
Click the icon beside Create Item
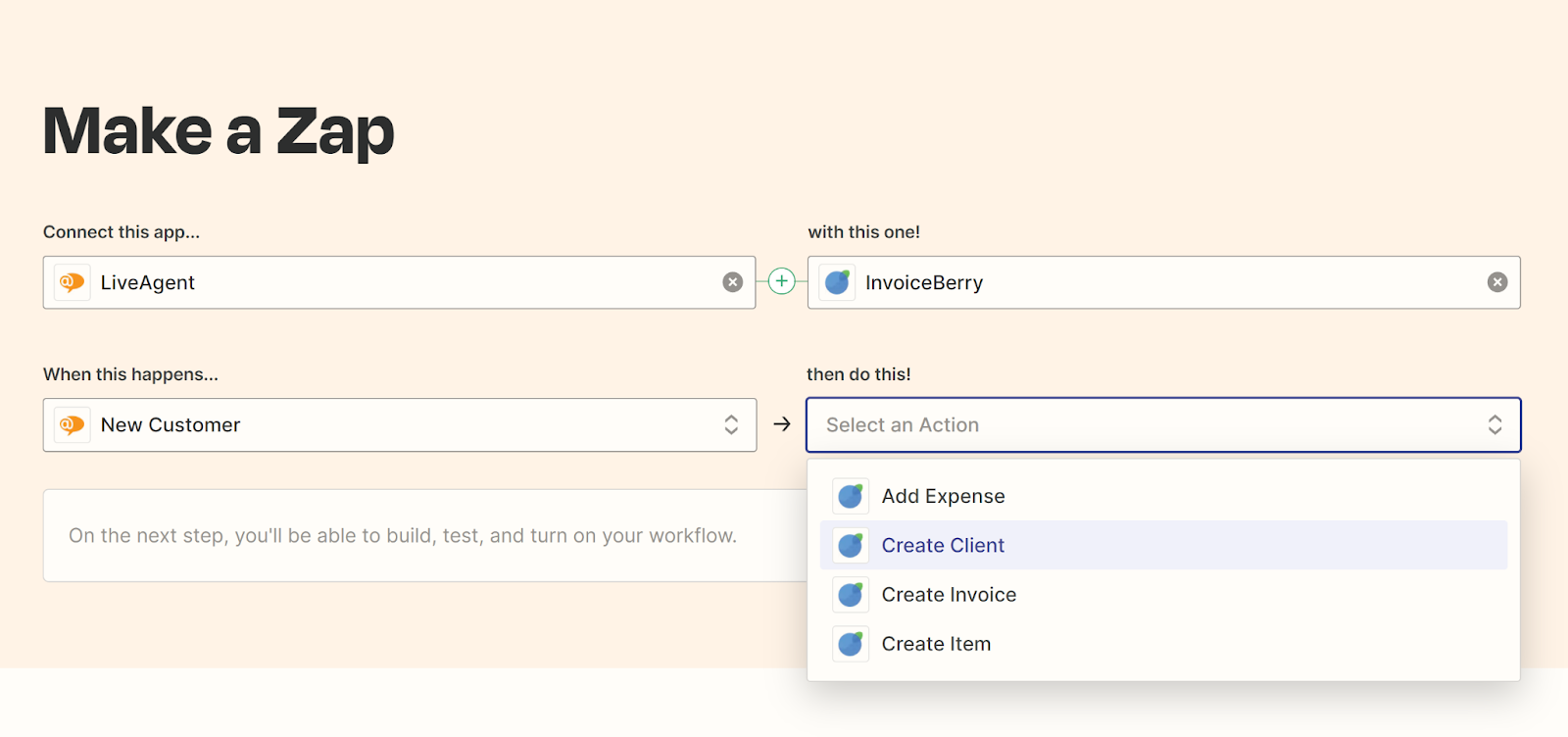pyautogui.click(x=850, y=644)
